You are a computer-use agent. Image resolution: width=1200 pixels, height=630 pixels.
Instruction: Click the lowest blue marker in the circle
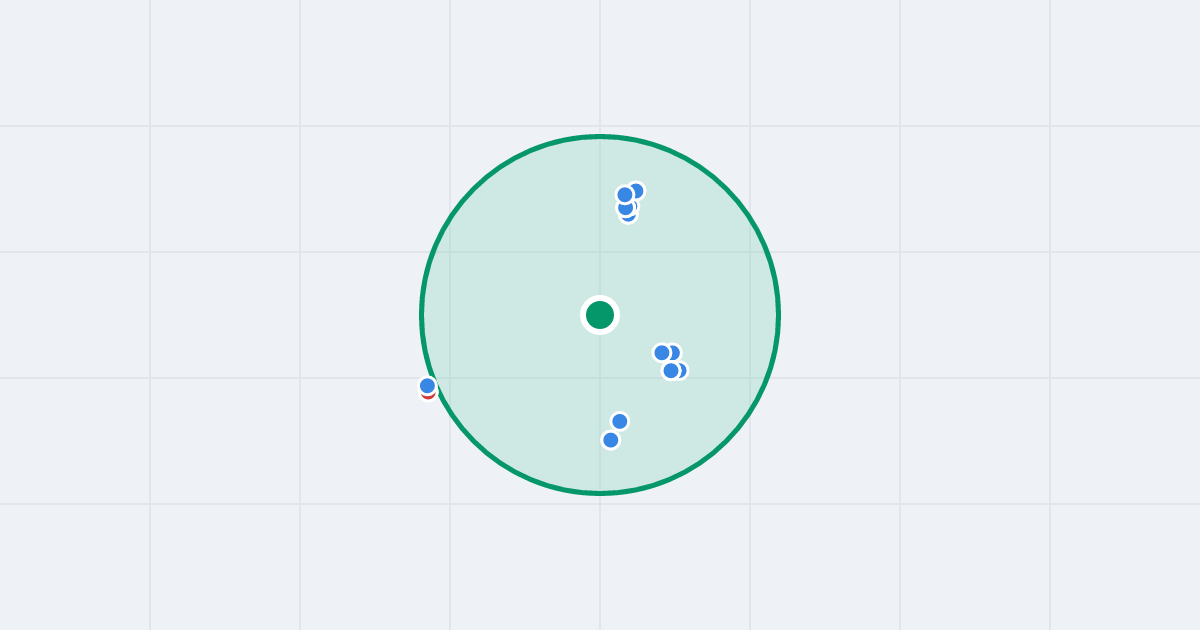611,440
